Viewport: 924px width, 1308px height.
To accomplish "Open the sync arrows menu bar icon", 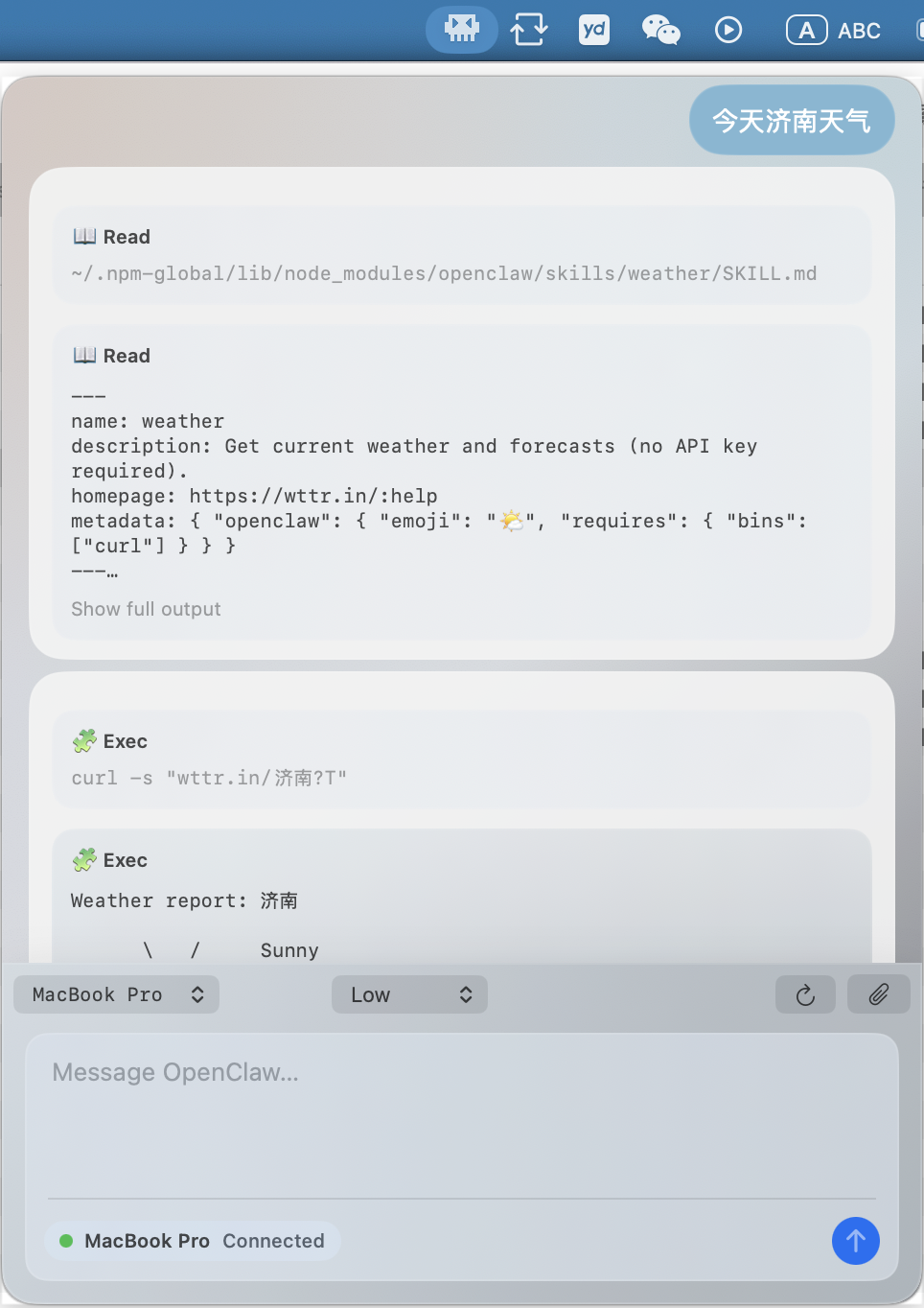I will (529, 30).
